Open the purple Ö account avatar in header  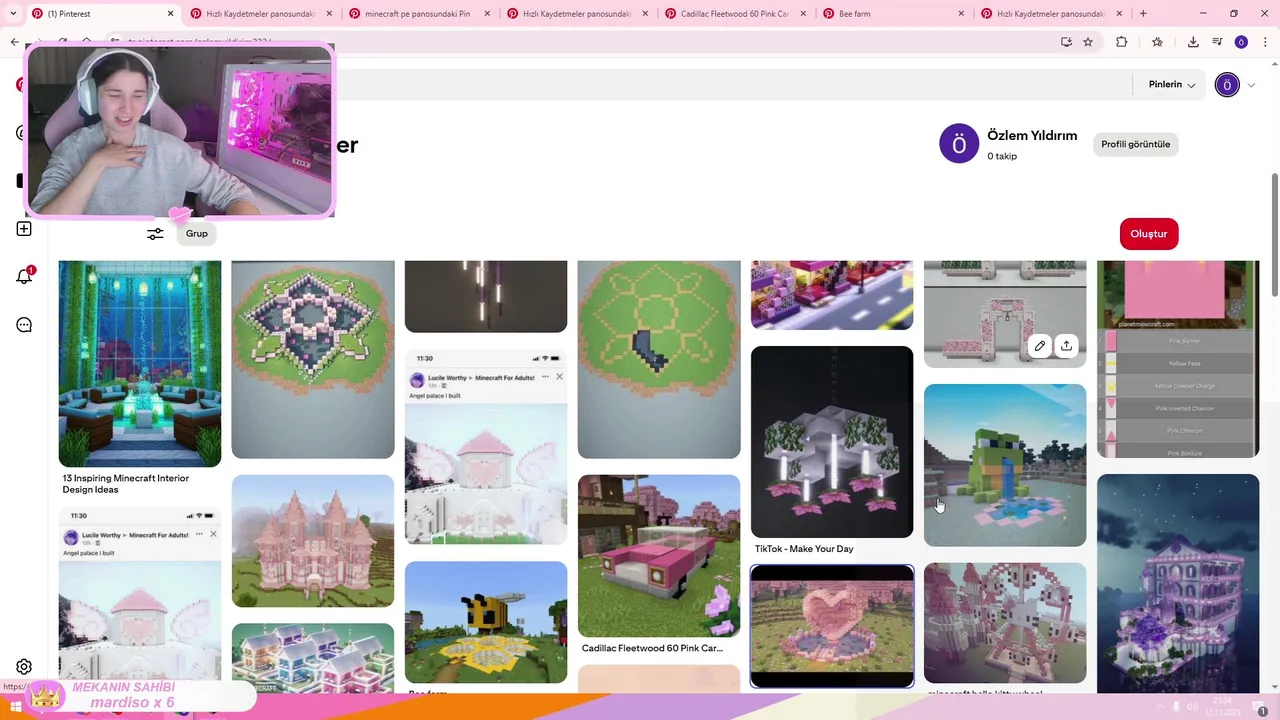click(x=1227, y=85)
